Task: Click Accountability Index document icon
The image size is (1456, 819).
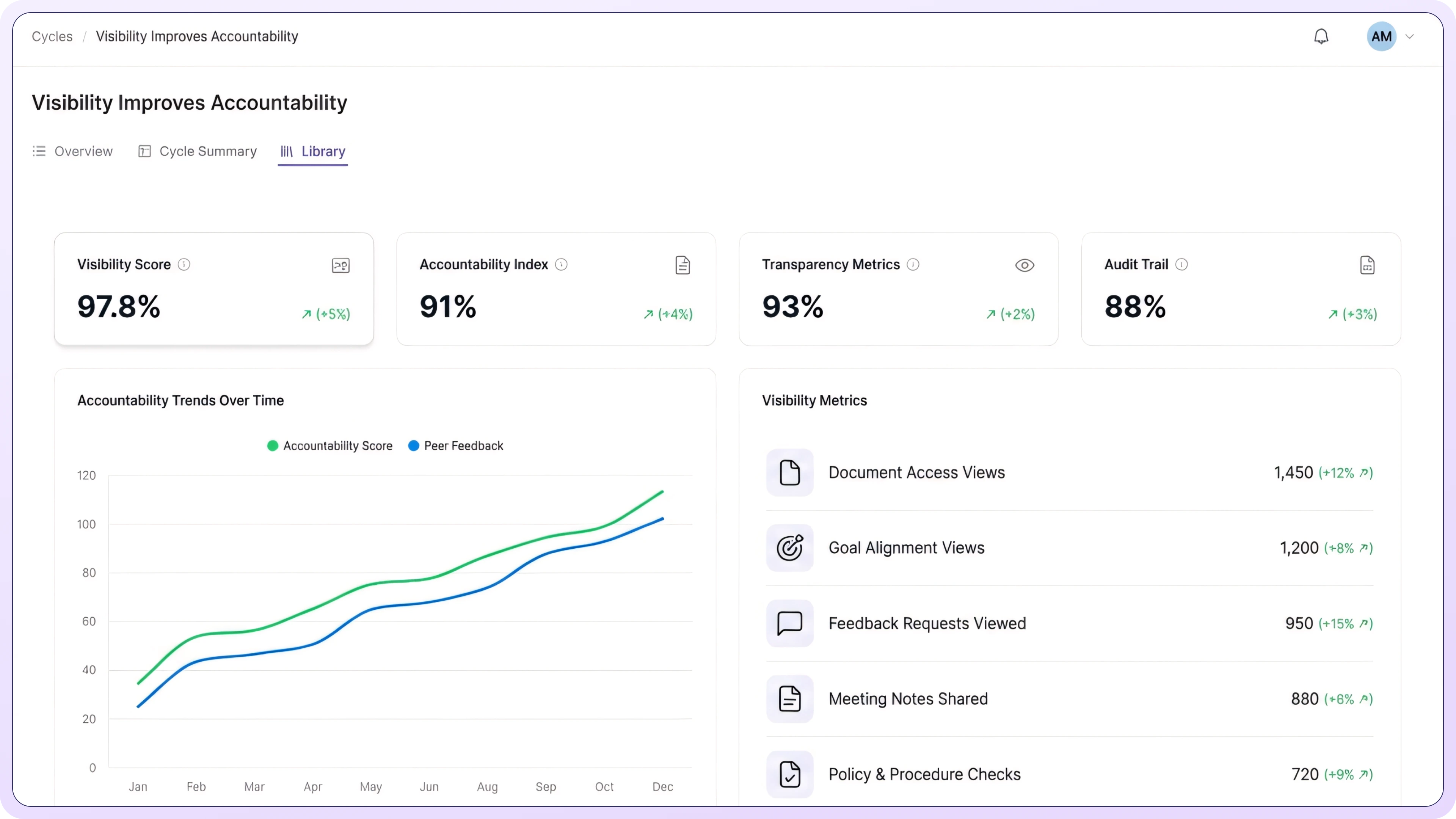Action: click(x=683, y=266)
